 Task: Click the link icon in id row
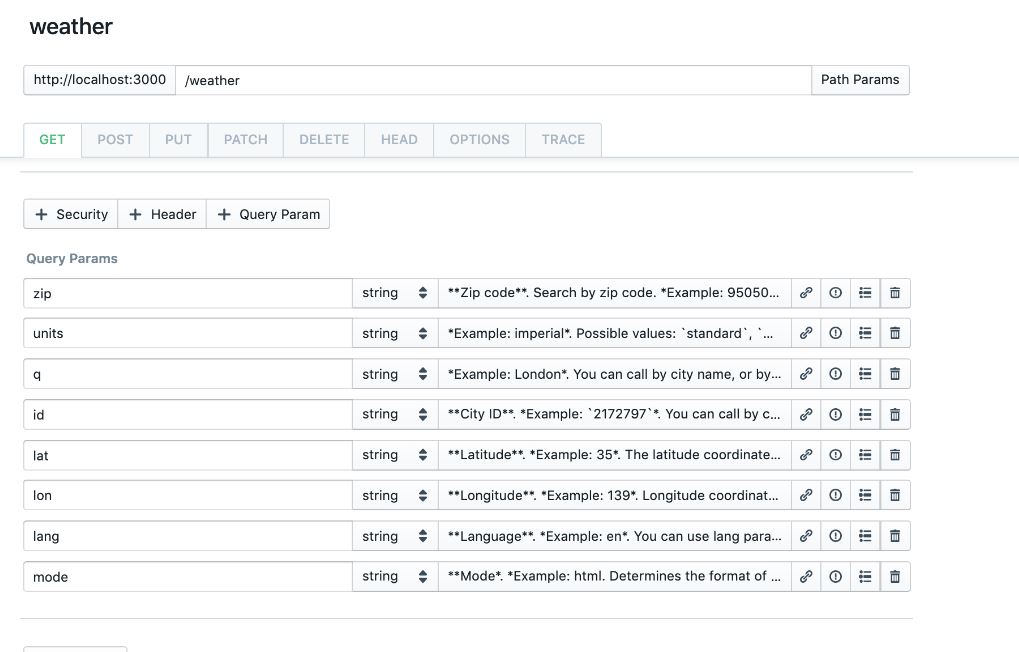pos(806,415)
